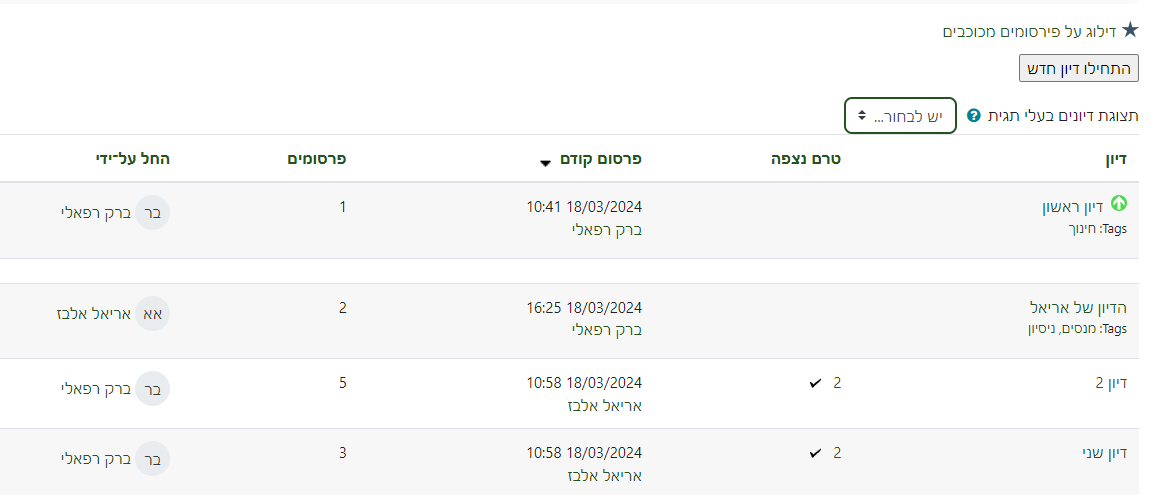Mark דיון שני posts as read checkmark
This screenshot has width=1160, height=495.
[815, 453]
